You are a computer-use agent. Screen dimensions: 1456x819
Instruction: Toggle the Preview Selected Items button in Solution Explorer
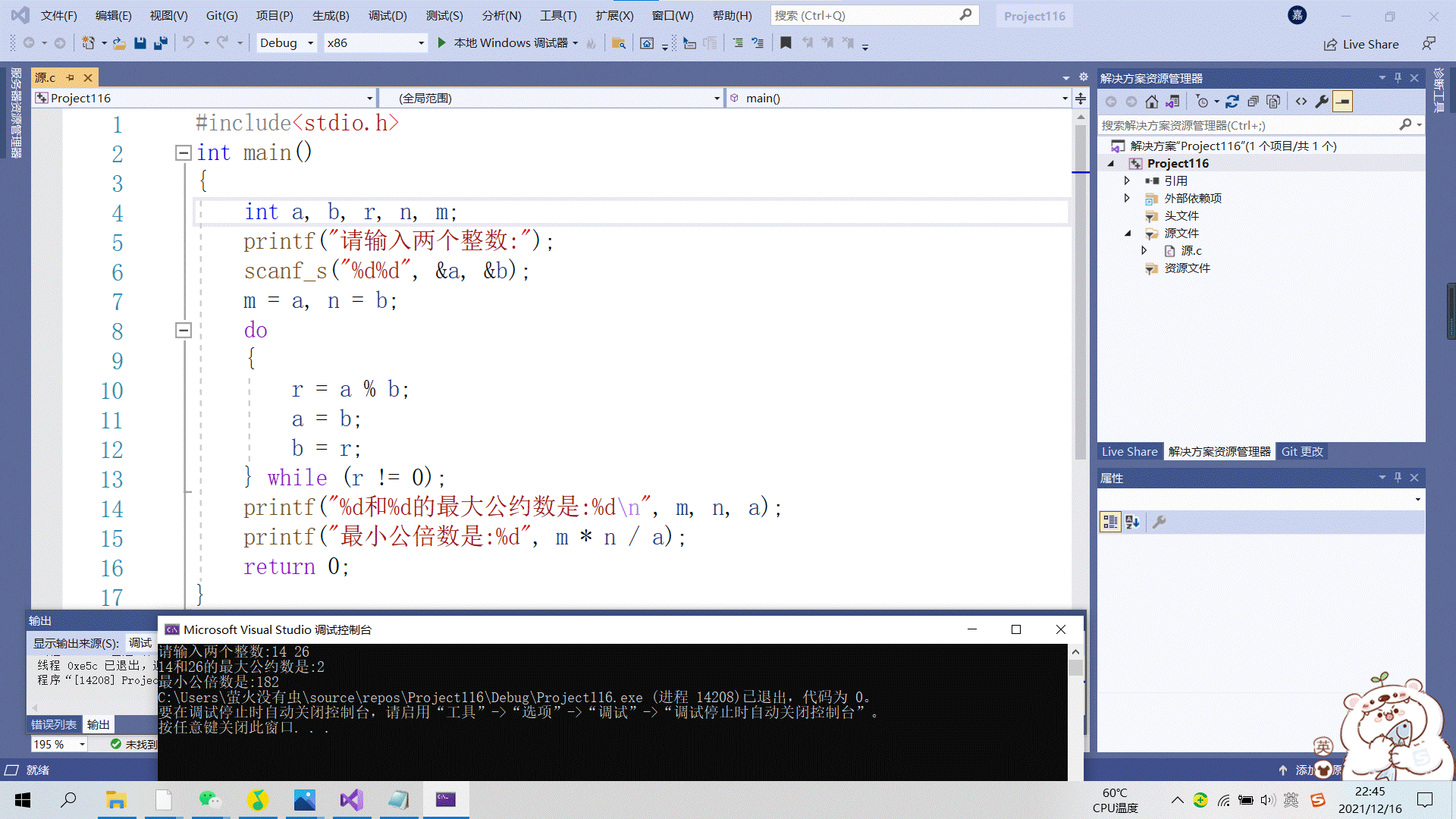[x=1342, y=102]
